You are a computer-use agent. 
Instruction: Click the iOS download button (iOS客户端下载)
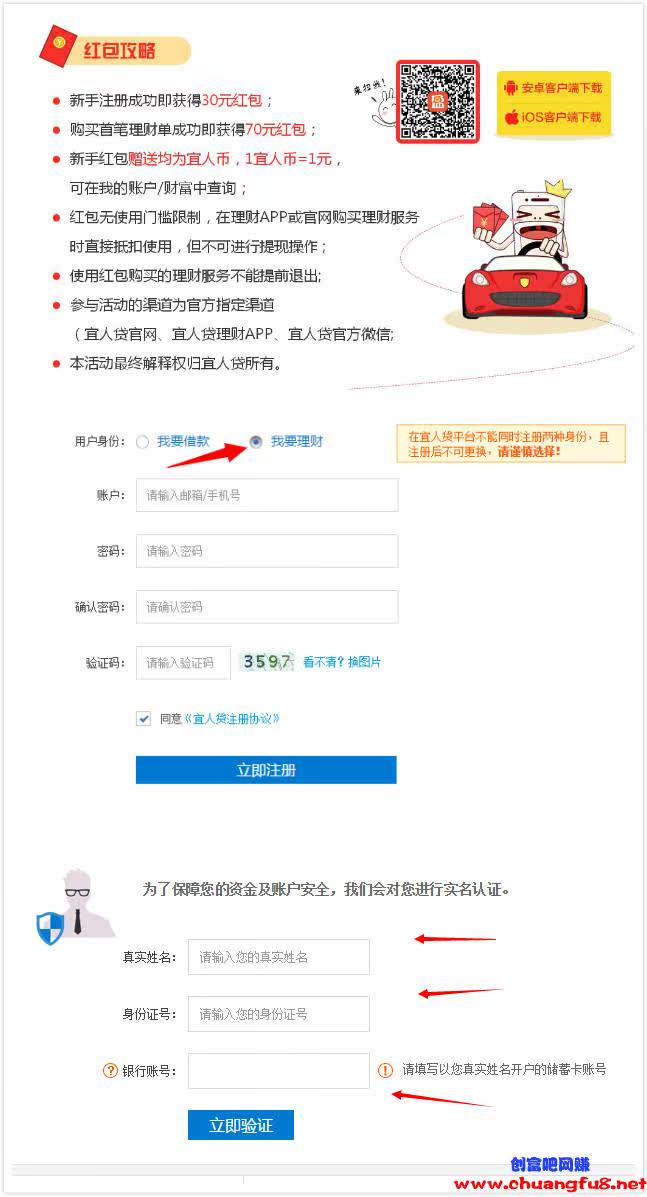[x=553, y=117]
